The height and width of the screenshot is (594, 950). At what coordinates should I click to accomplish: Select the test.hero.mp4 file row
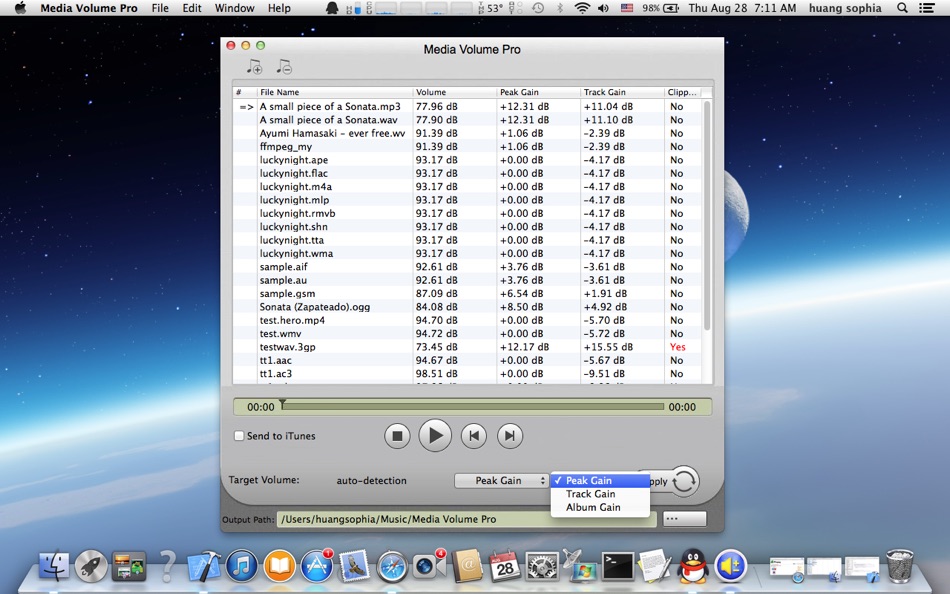click(x=468, y=320)
